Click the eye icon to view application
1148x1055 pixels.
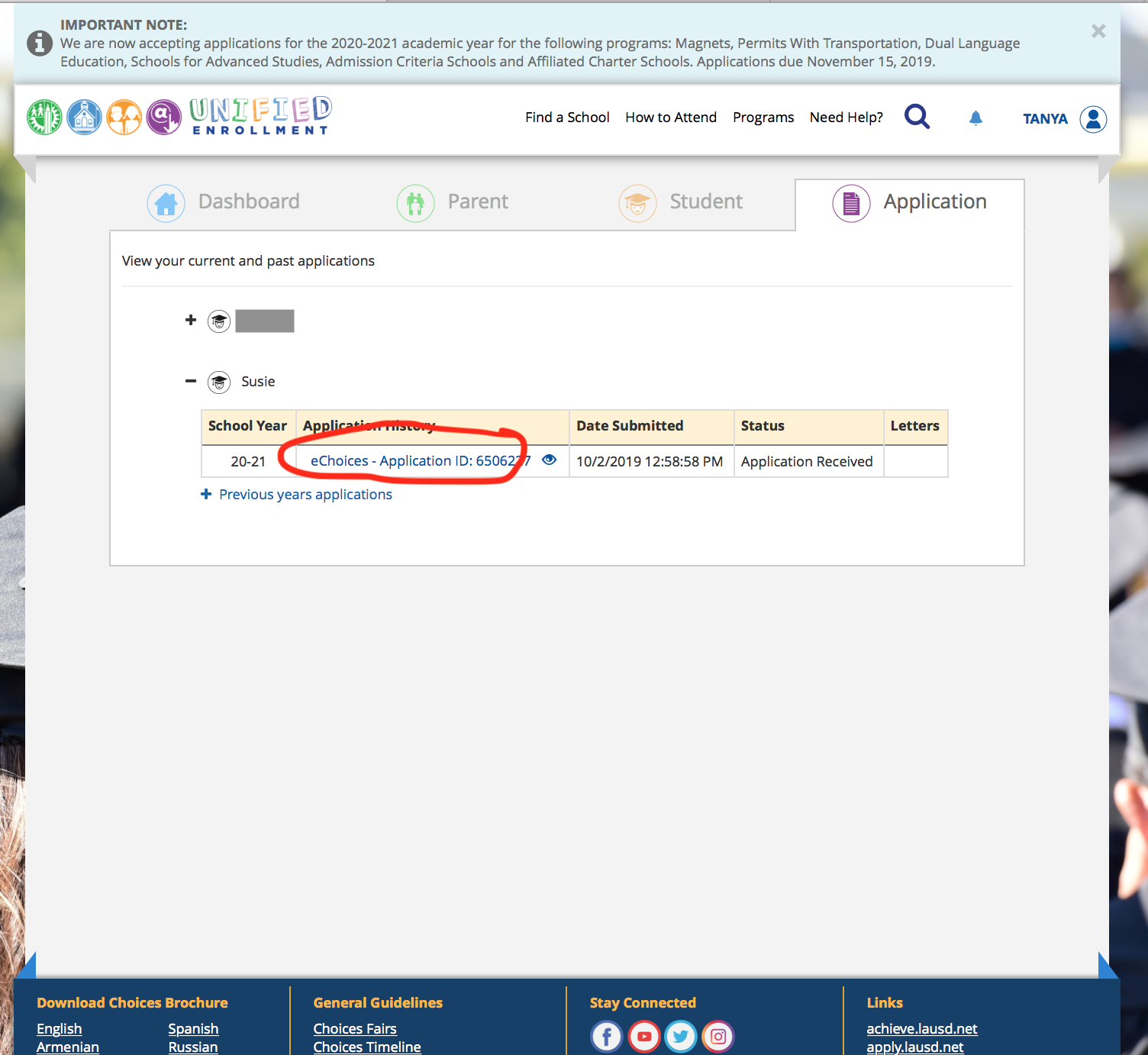(x=549, y=460)
